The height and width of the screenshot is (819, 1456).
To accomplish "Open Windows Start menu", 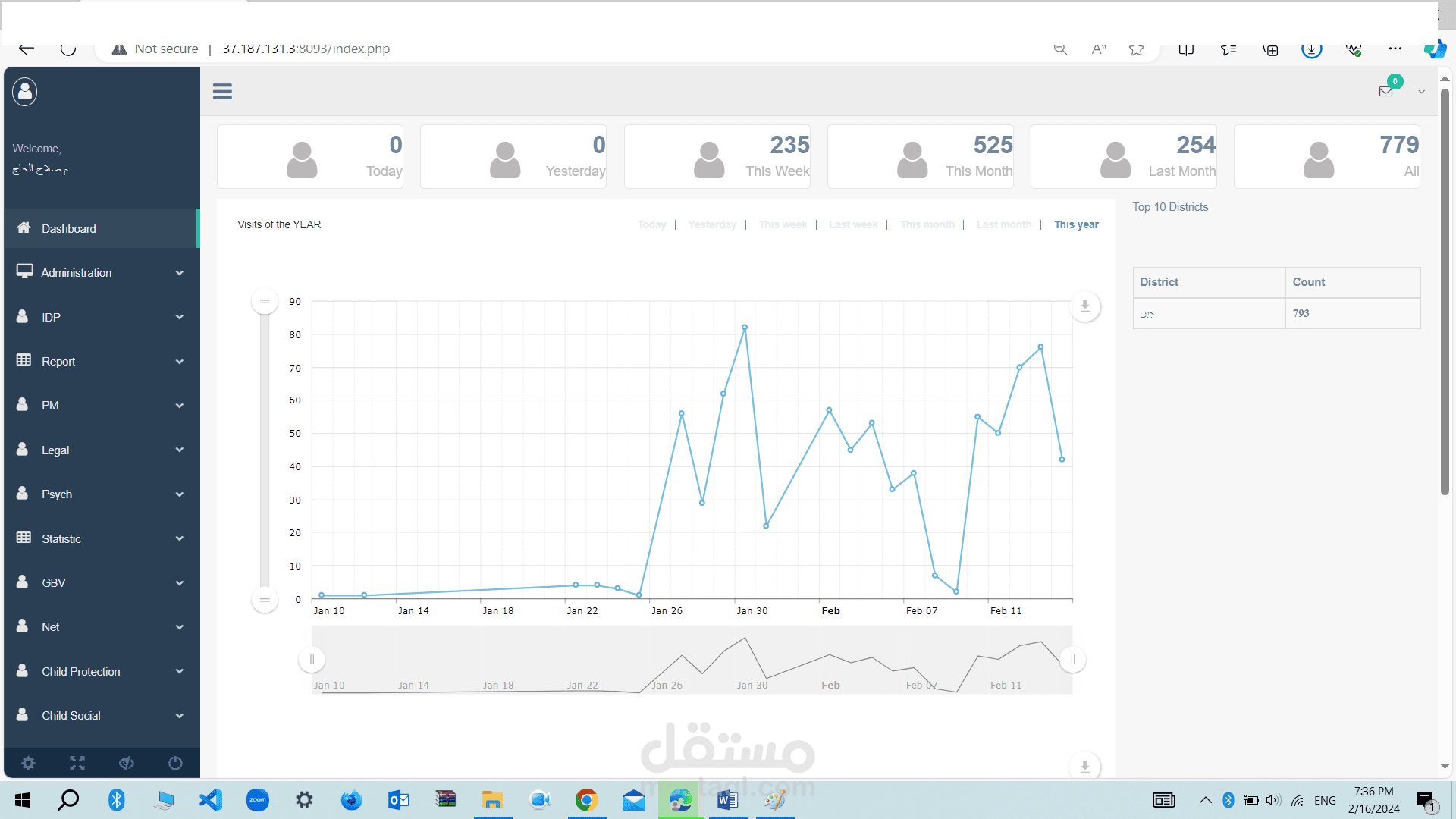I will (23, 800).
